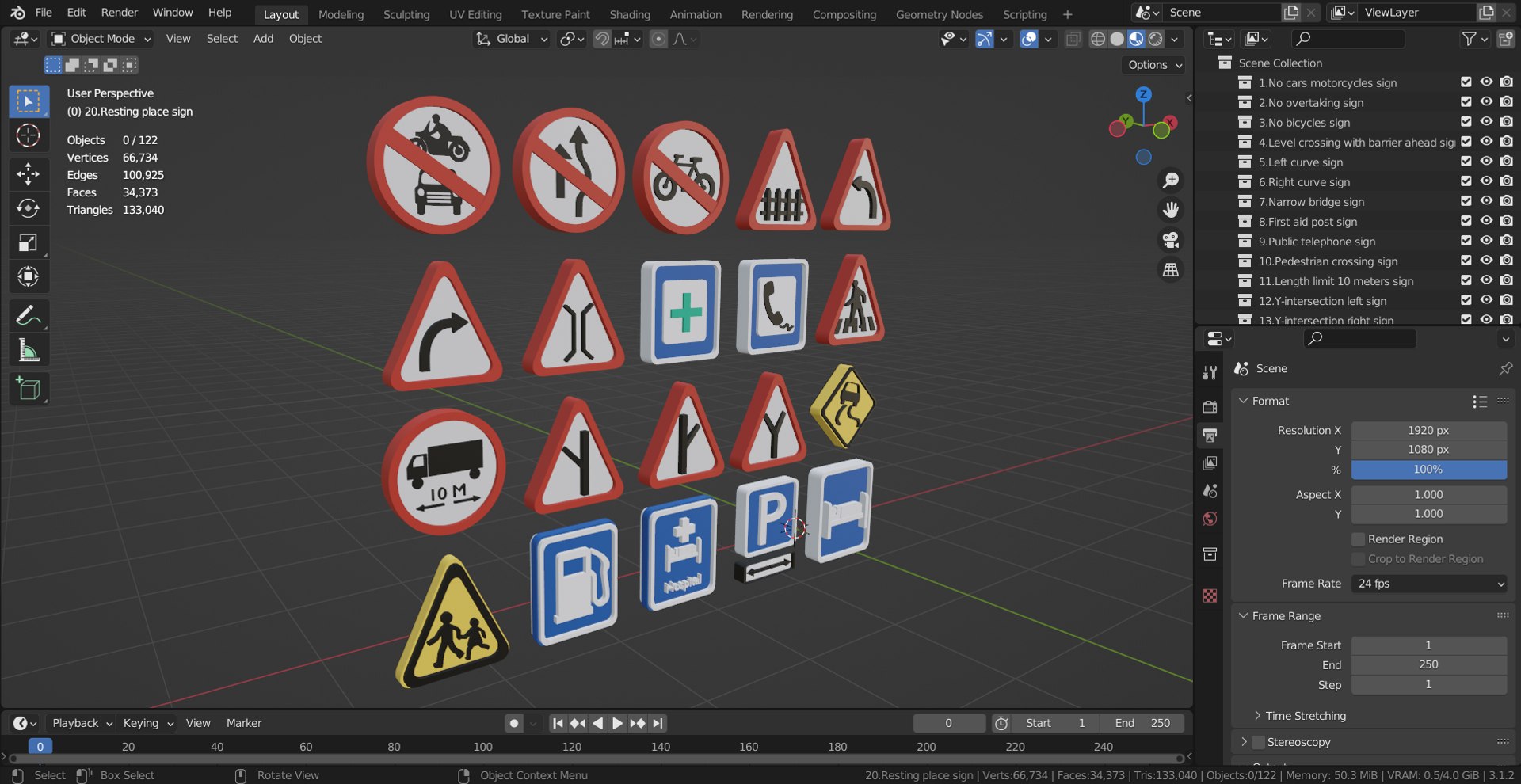Viewport: 1521px width, 784px height.
Task: Choose the Transform tool
Action: (29, 276)
